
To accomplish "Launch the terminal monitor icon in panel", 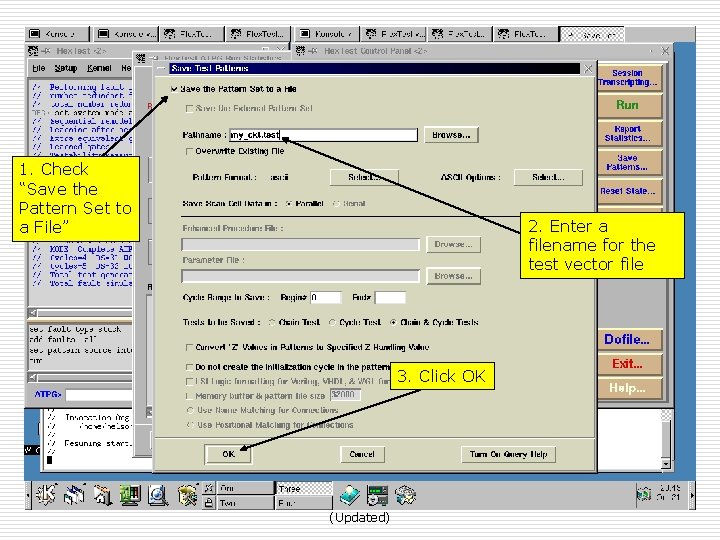I will point(130,495).
